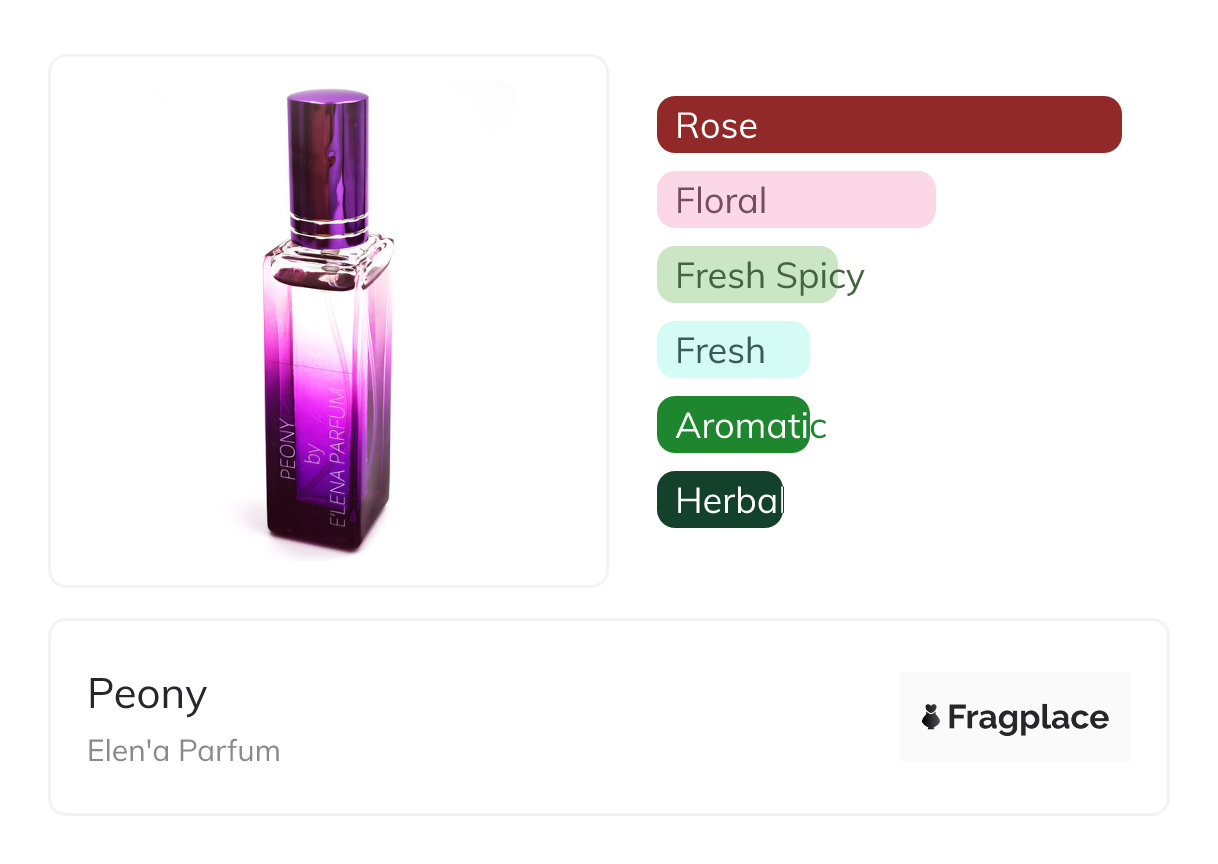
Task: Click the dark green Herbal accord bar
Action: [x=720, y=500]
